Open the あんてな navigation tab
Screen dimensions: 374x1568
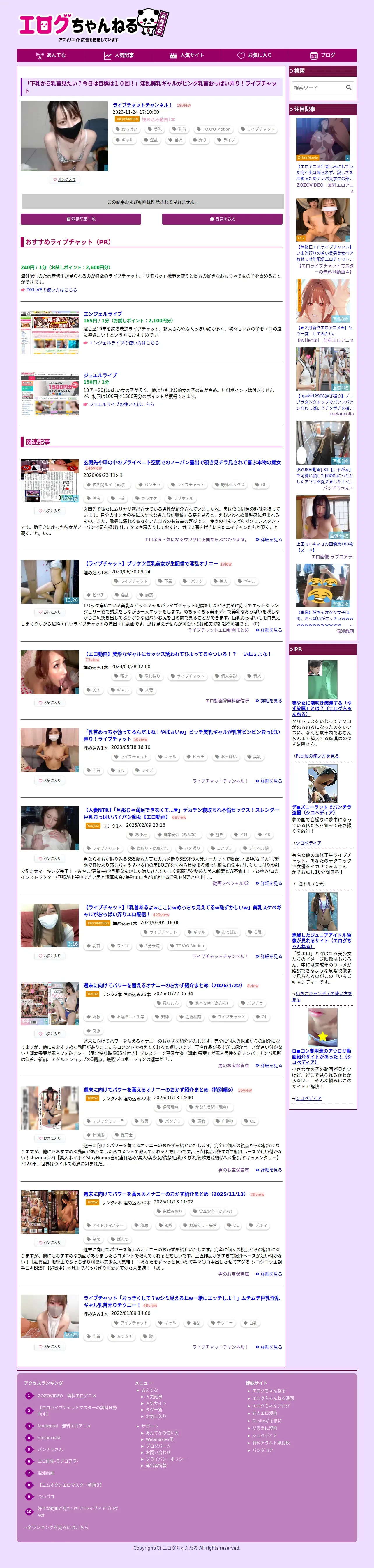coord(51,55)
